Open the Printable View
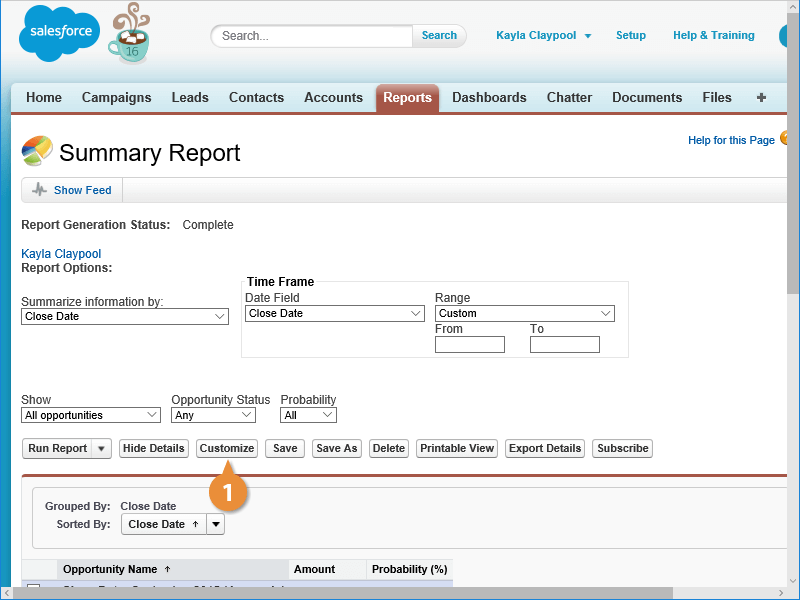The image size is (800, 600). pos(457,448)
